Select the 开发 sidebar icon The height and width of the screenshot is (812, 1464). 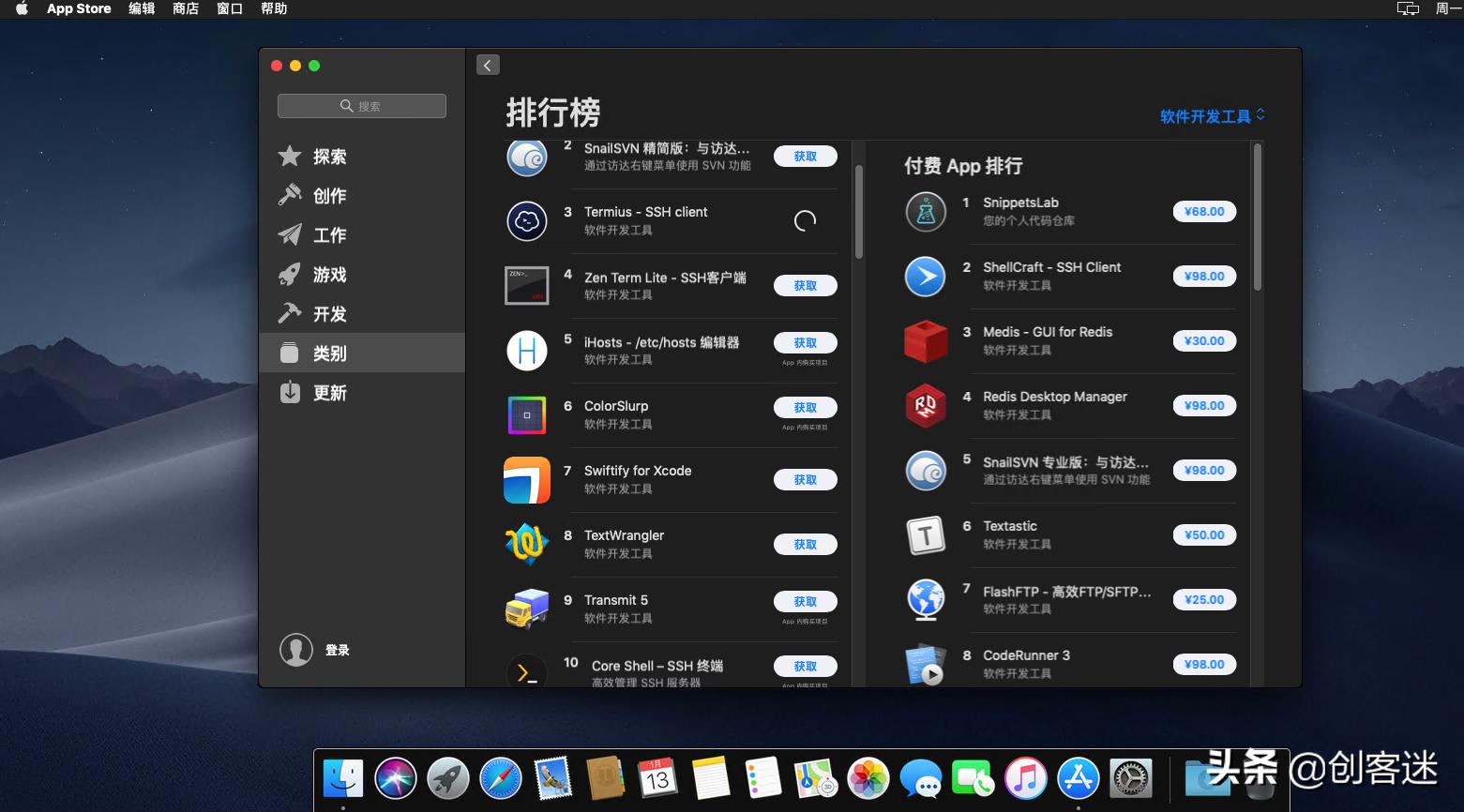(x=329, y=314)
